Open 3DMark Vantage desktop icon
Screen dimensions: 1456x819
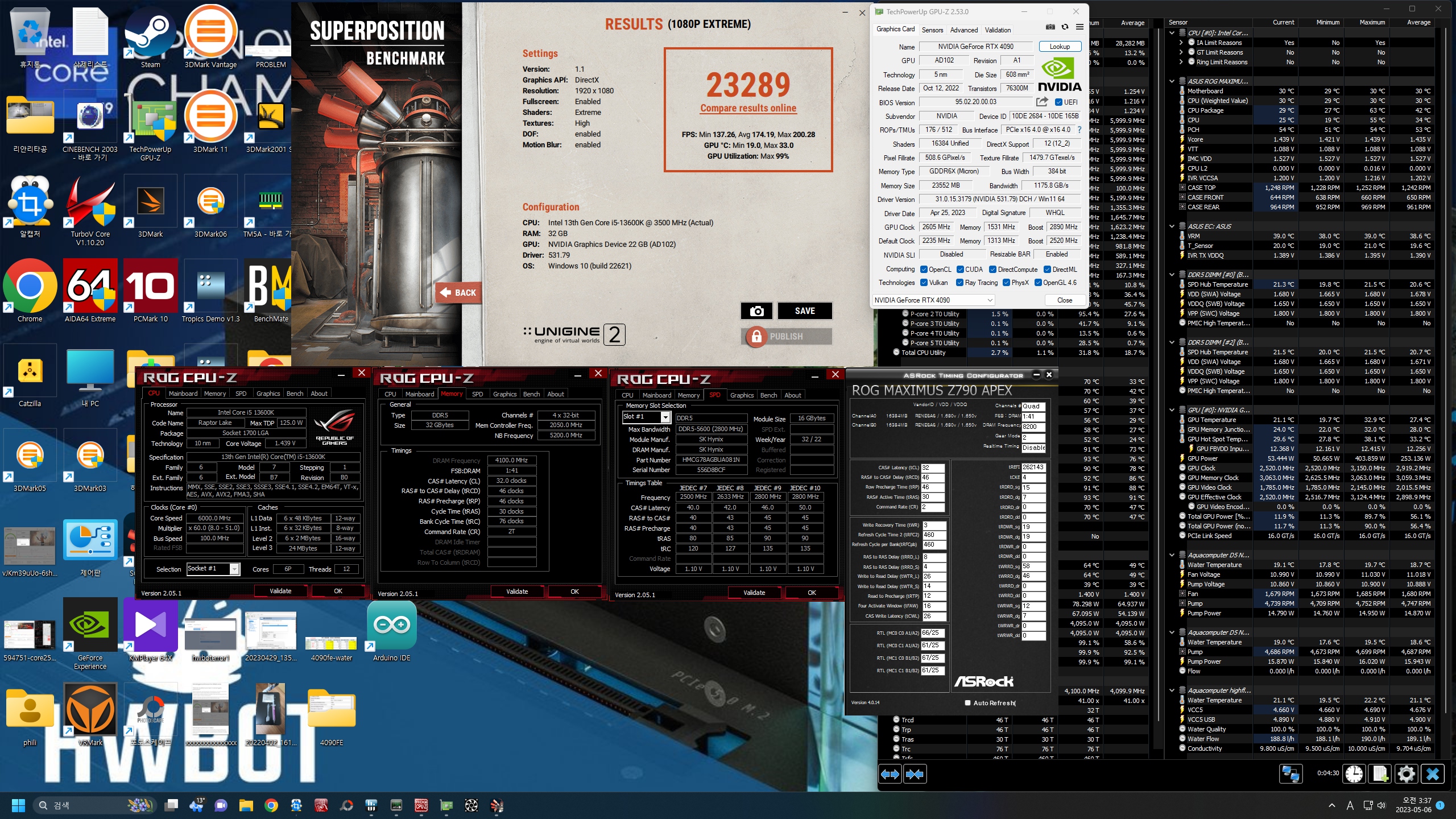click(x=210, y=37)
